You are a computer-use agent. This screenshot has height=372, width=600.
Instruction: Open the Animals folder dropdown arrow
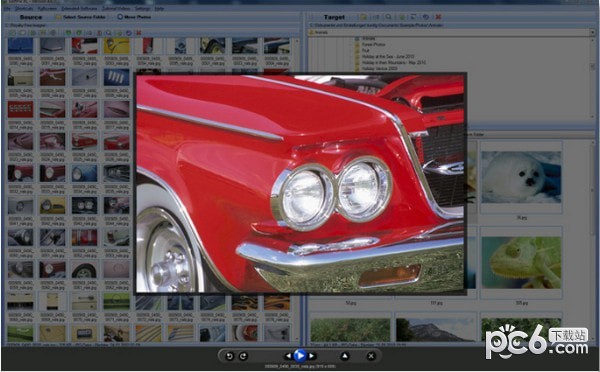pos(592,33)
